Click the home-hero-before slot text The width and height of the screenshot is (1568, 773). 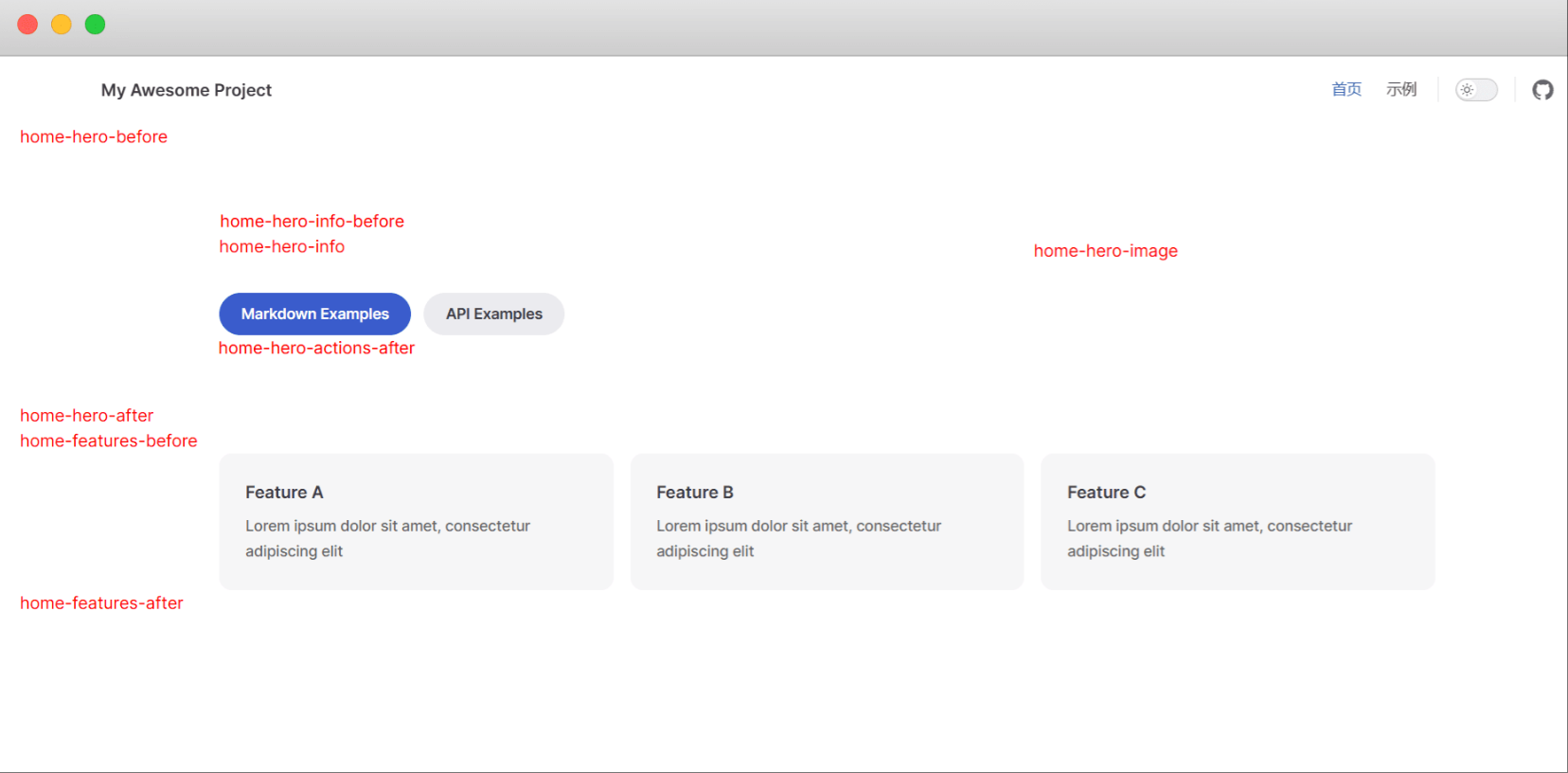tap(94, 136)
